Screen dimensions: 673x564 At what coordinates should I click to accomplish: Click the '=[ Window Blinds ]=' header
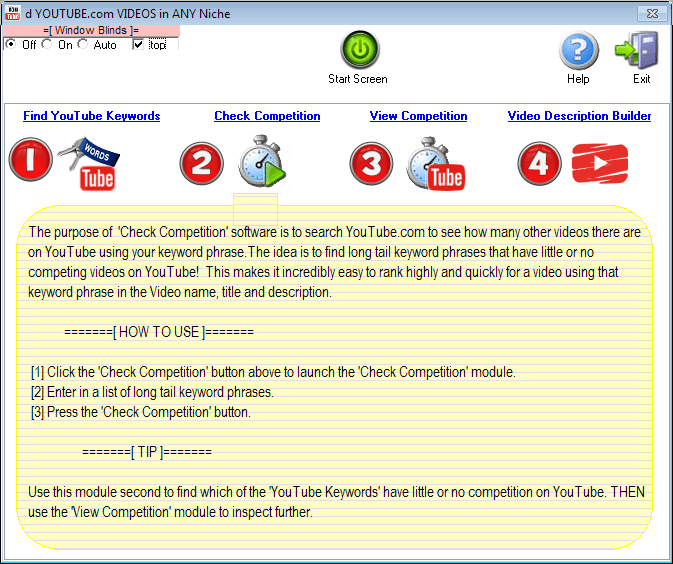(91, 30)
